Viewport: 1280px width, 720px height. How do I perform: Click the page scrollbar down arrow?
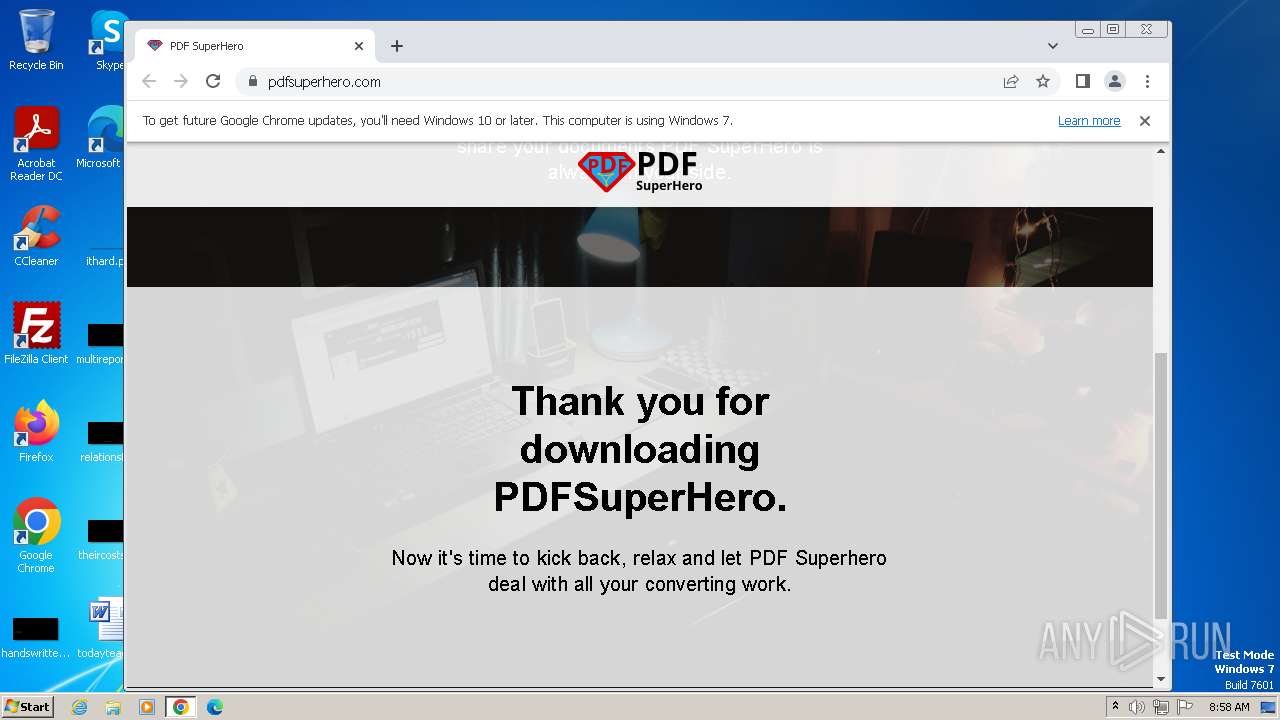(x=1161, y=679)
